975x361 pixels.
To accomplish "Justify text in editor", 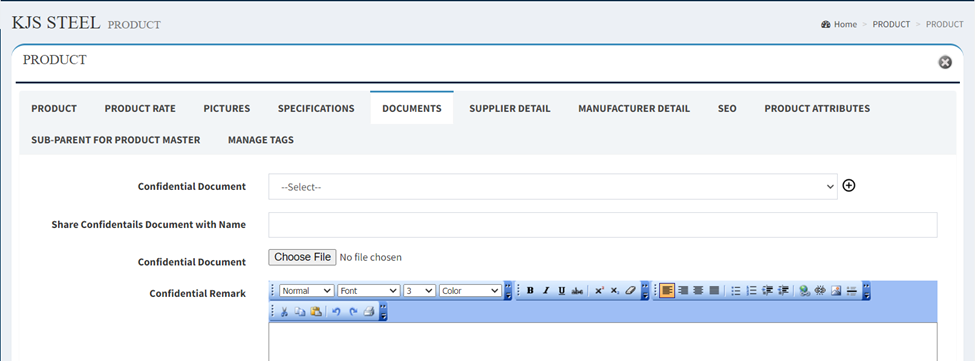I will tap(714, 290).
